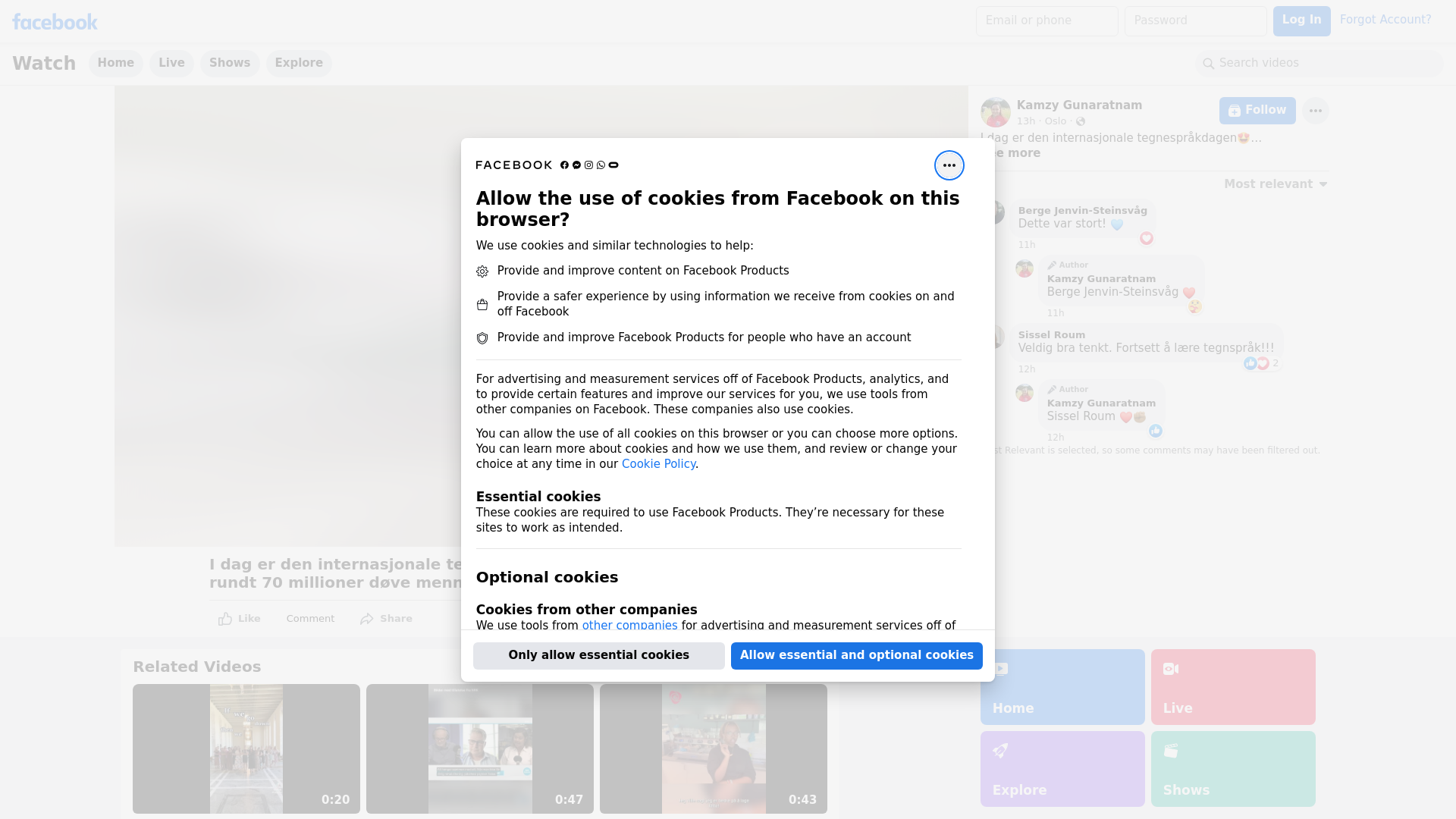
Task: Click the search magnifier icon
Action: coord(1209,64)
